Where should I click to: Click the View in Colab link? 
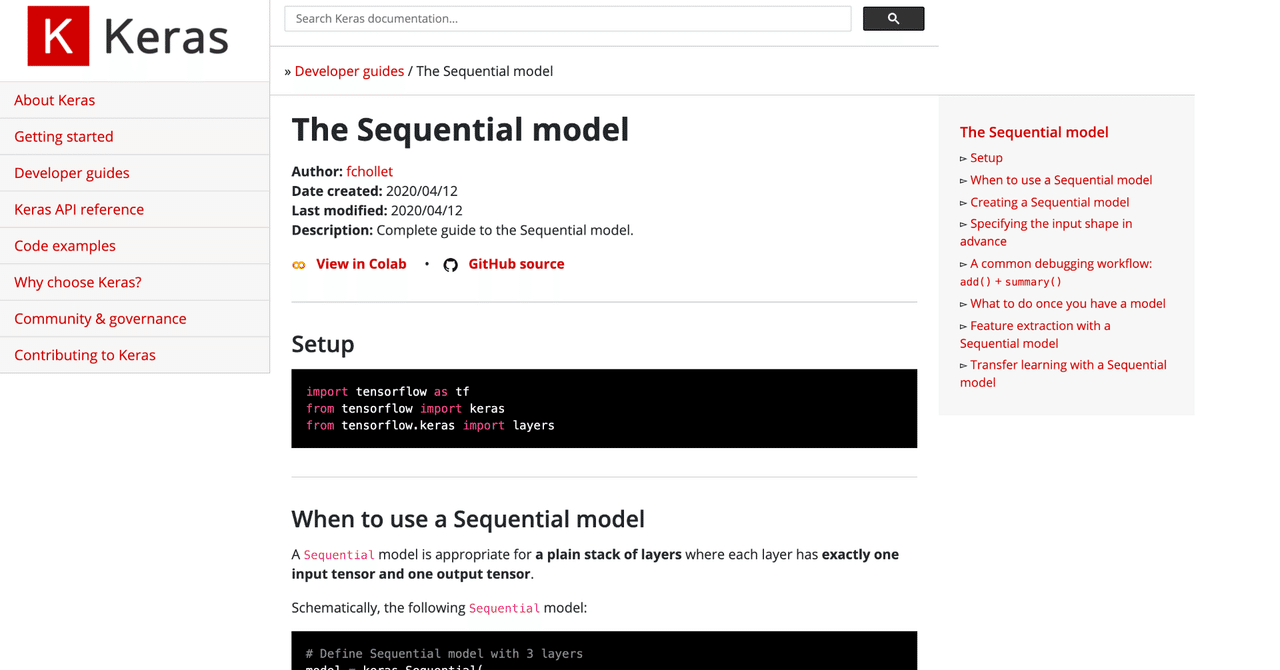[361, 264]
